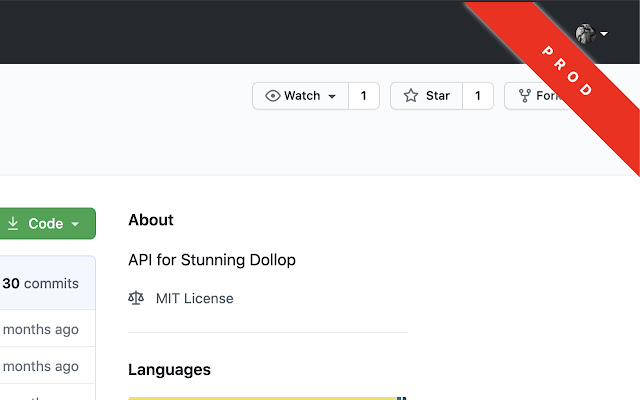640x400 pixels.
Task: Select the "API for Stunning Dollop" description
Action: coord(212,260)
